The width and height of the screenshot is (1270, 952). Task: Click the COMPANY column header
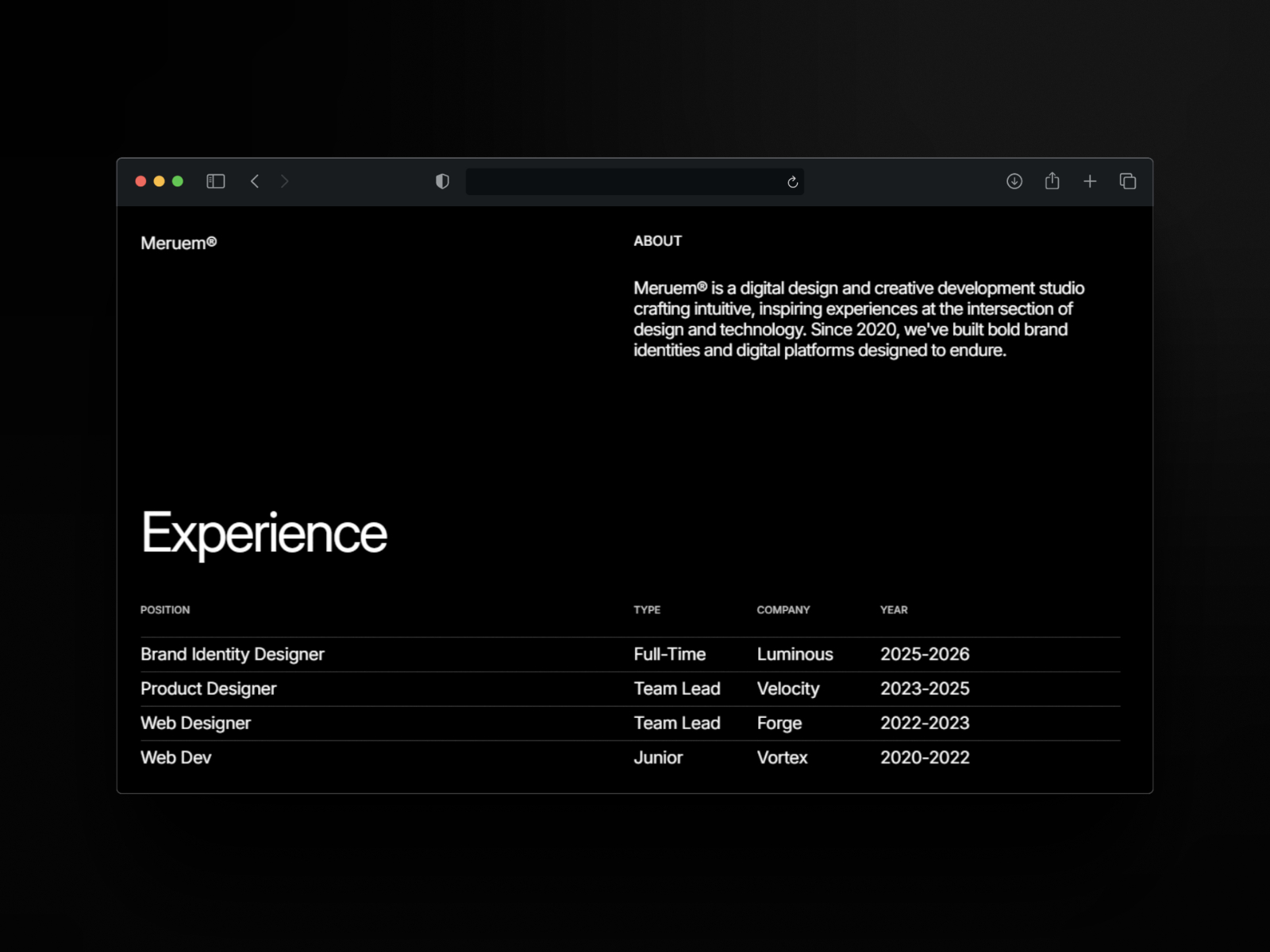(x=783, y=610)
